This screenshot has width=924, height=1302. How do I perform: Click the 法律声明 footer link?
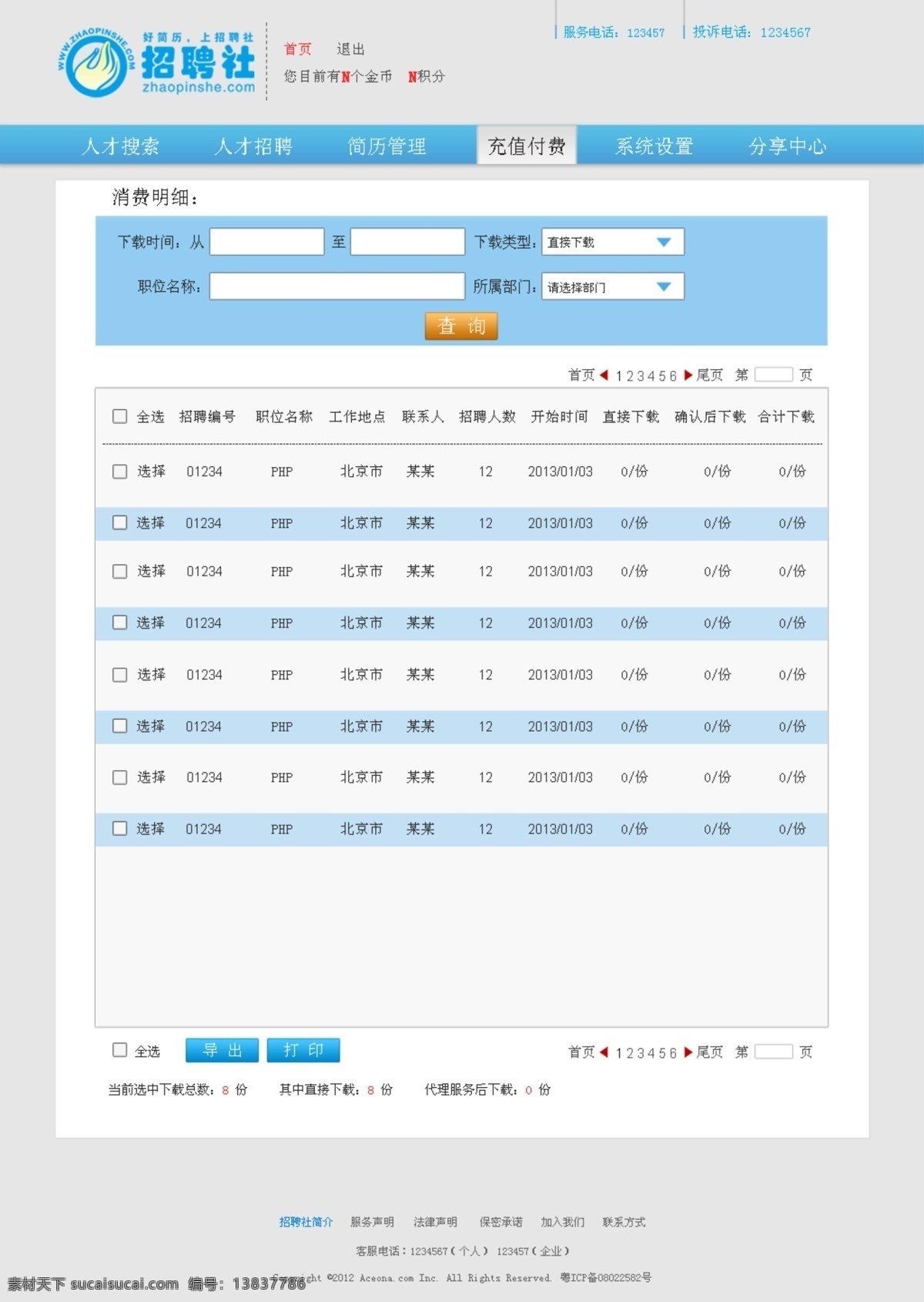[x=435, y=1222]
